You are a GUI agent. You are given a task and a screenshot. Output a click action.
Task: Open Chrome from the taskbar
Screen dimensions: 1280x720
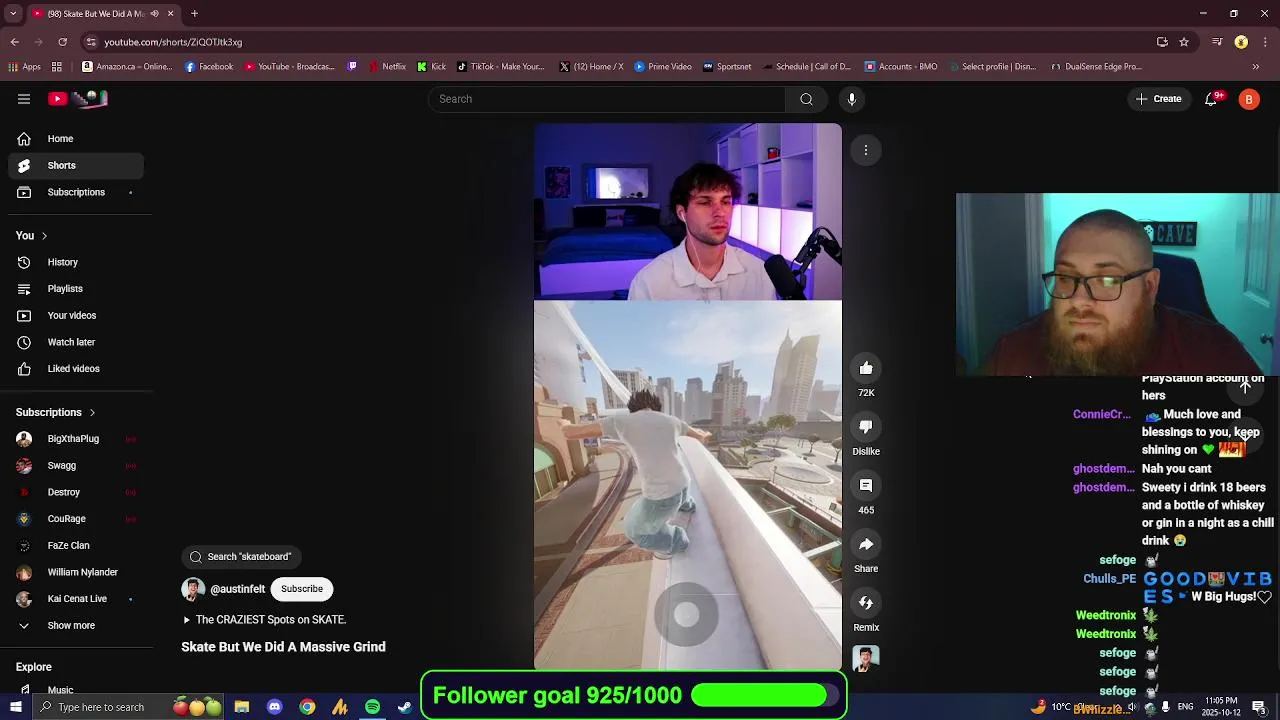[307, 707]
